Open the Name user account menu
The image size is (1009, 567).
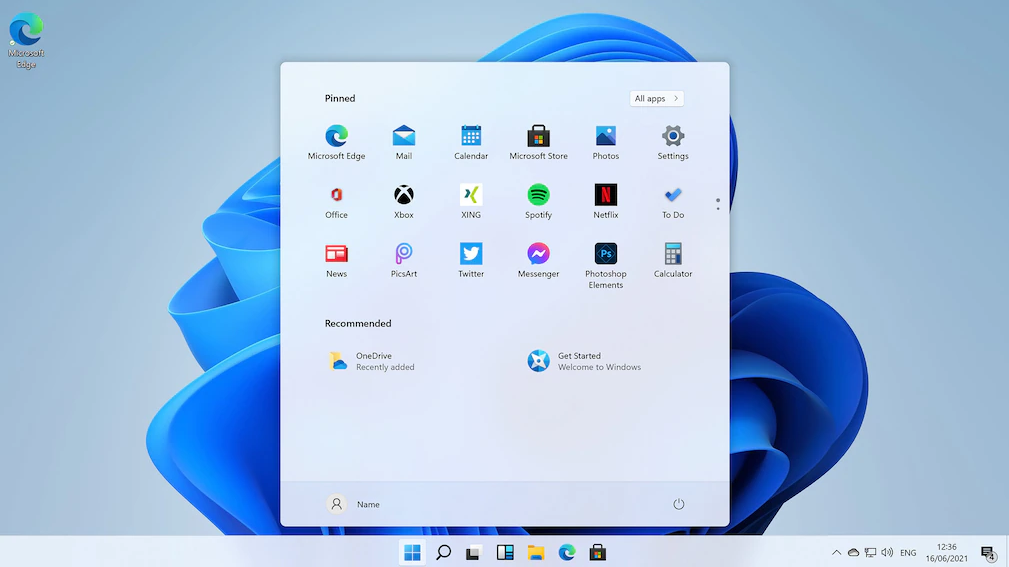[x=353, y=504]
